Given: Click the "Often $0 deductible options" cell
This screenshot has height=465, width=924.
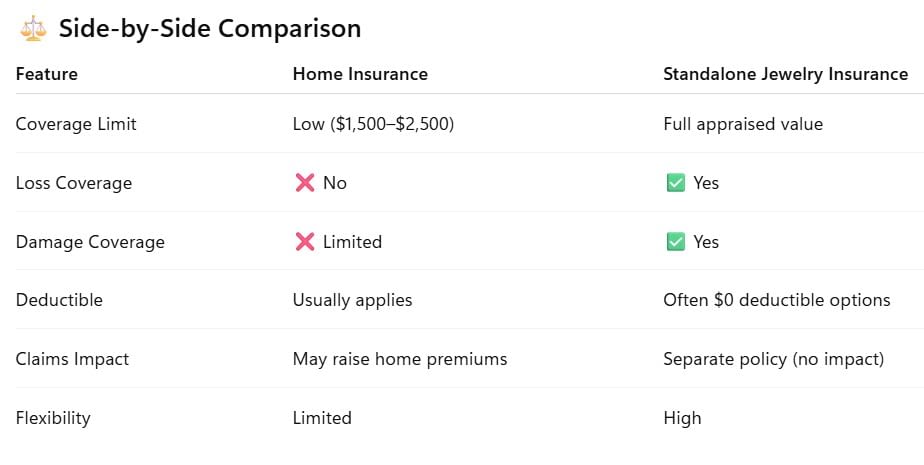Looking at the screenshot, I should (776, 300).
